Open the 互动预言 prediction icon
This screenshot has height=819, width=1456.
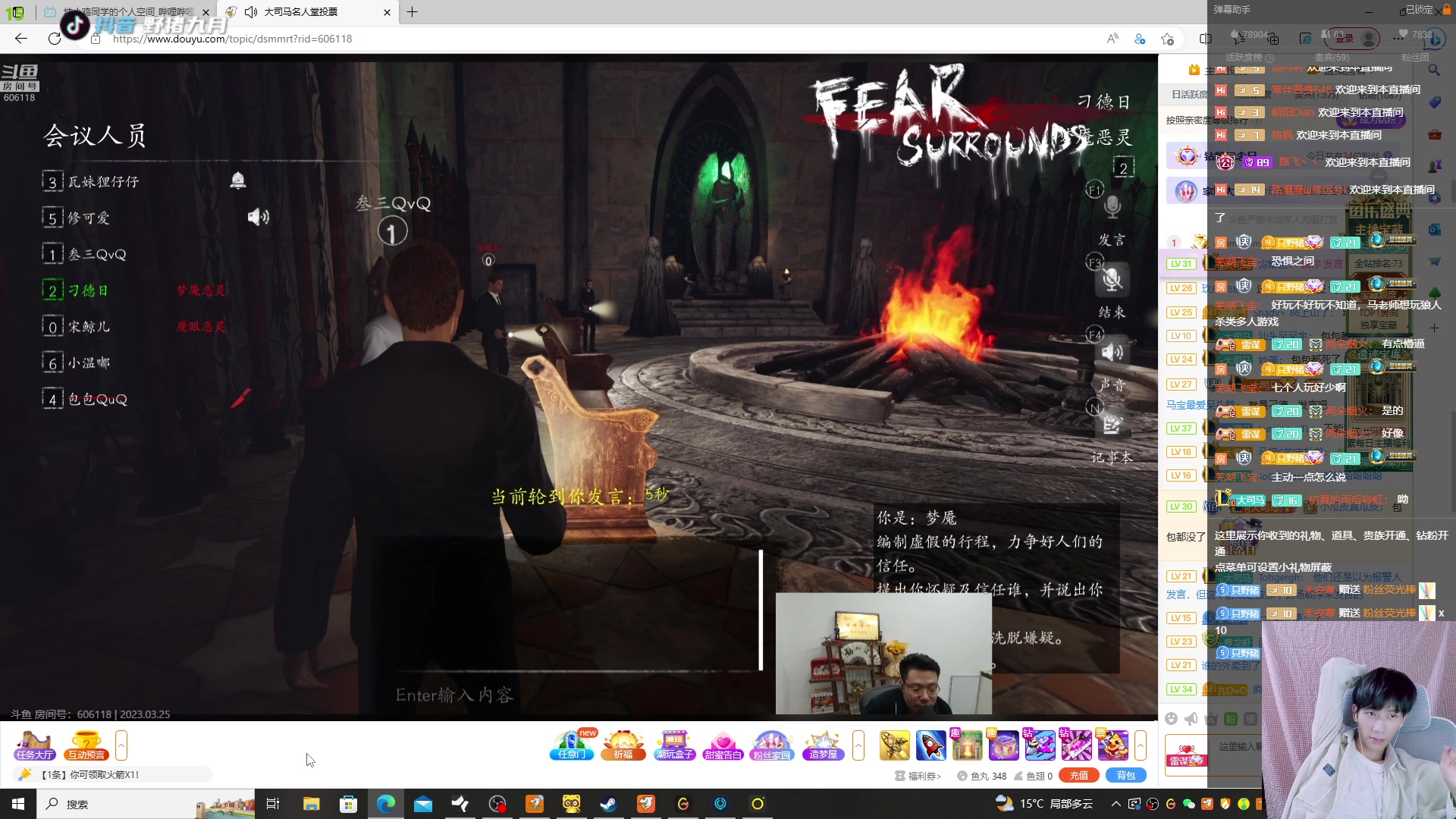click(86, 745)
